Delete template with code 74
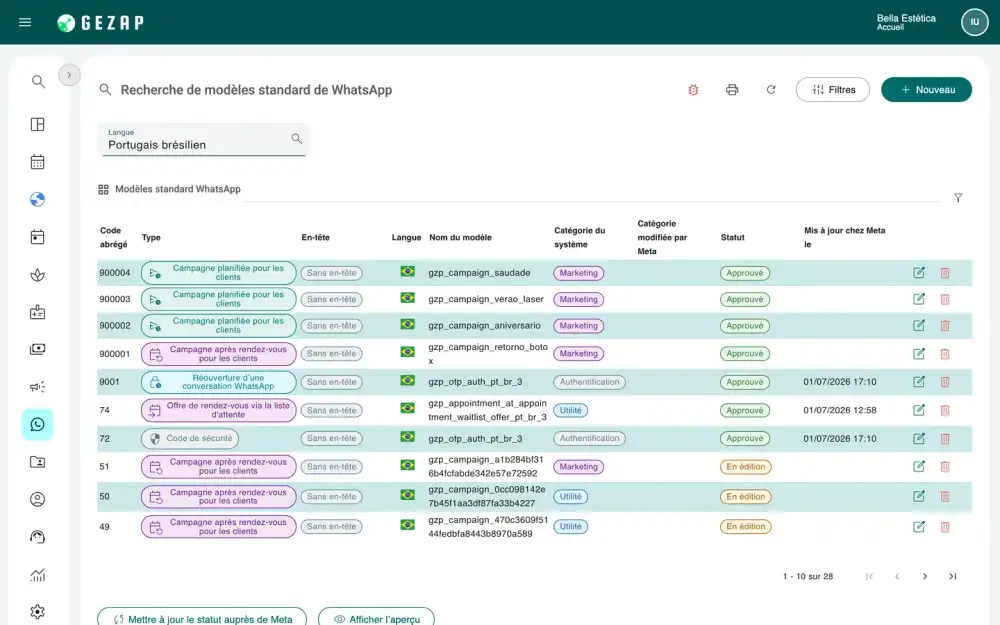 click(945, 410)
